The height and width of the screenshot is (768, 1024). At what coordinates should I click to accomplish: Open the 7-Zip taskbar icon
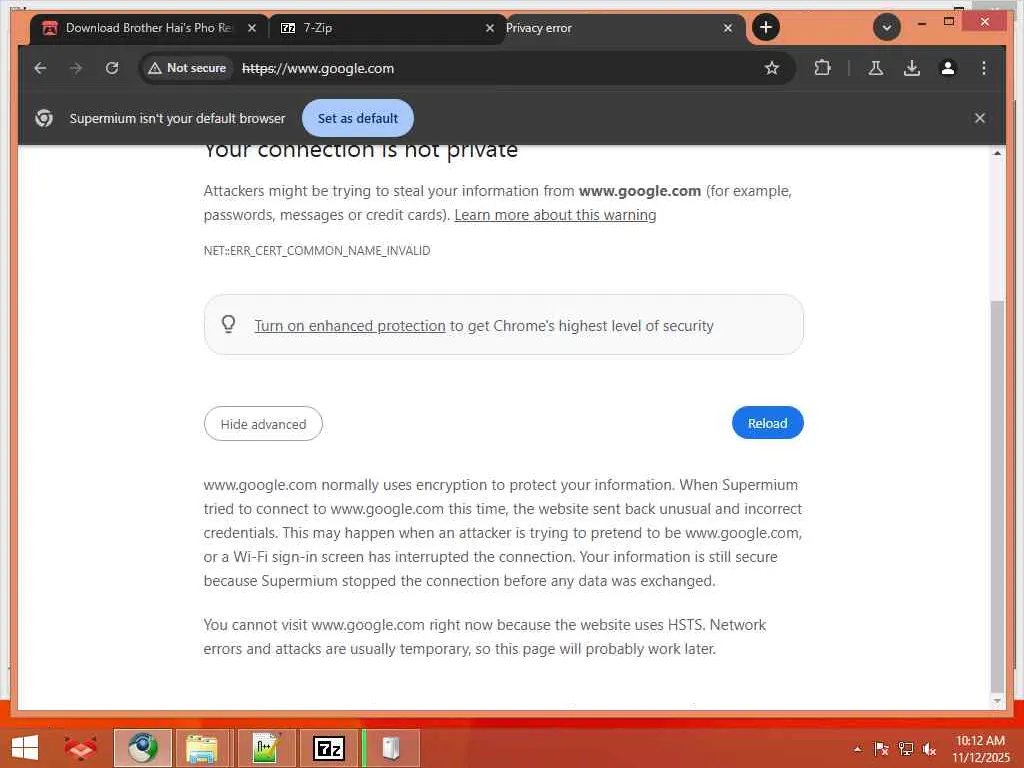coord(328,748)
